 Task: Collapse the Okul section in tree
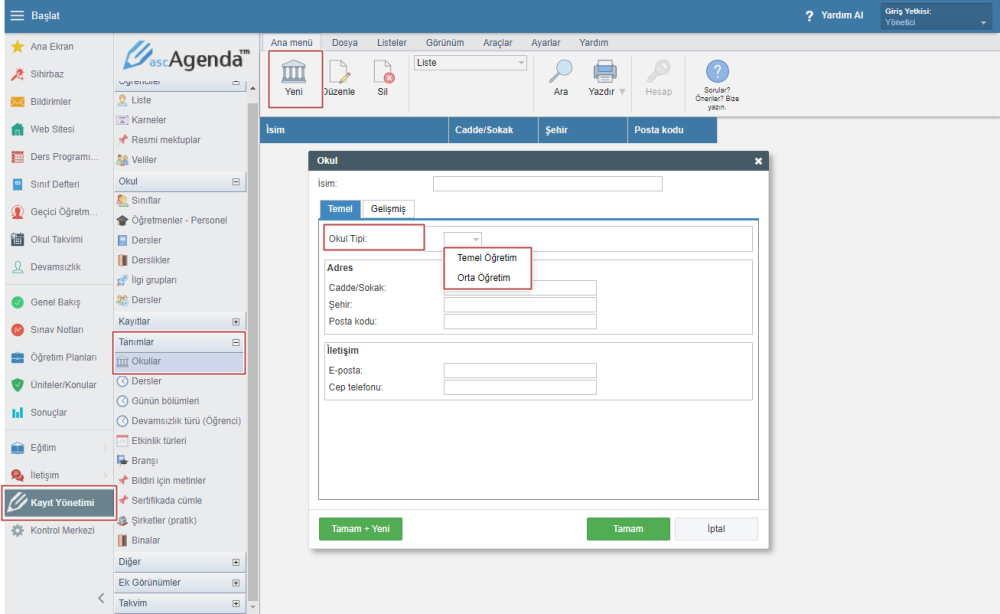[236, 182]
